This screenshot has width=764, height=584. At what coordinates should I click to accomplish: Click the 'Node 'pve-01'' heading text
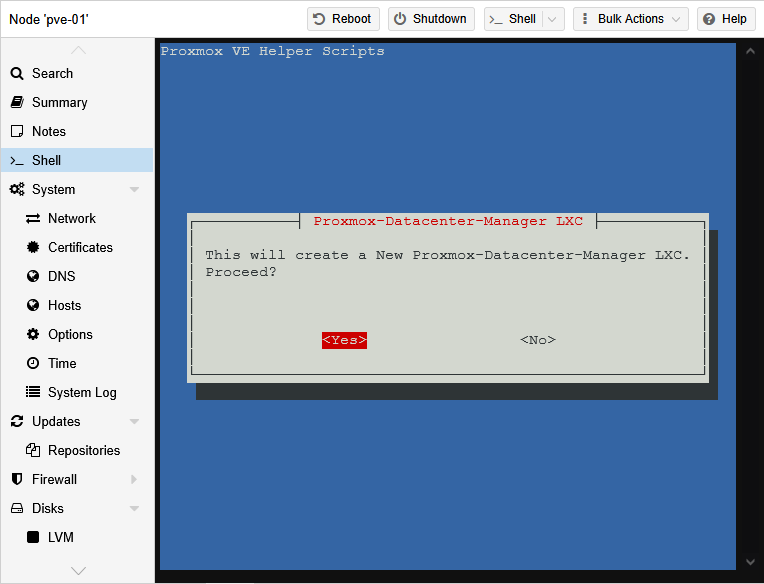point(49,19)
